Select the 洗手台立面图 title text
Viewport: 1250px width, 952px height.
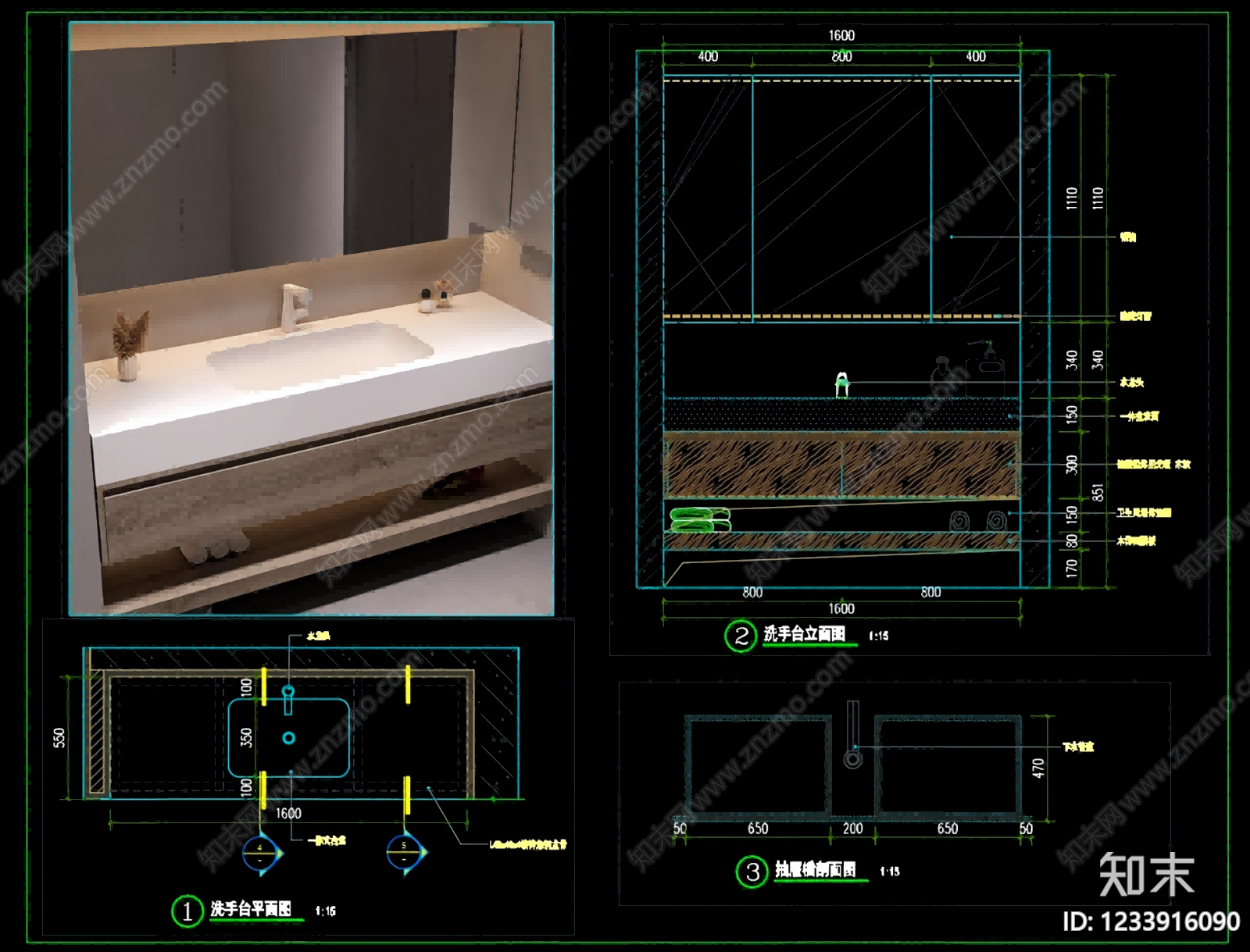(804, 633)
